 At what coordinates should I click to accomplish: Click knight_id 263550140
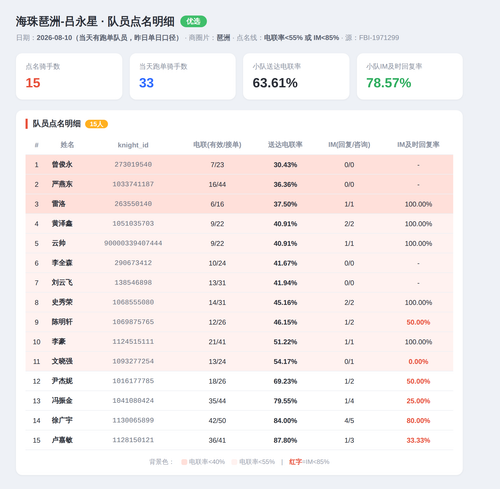click(133, 204)
